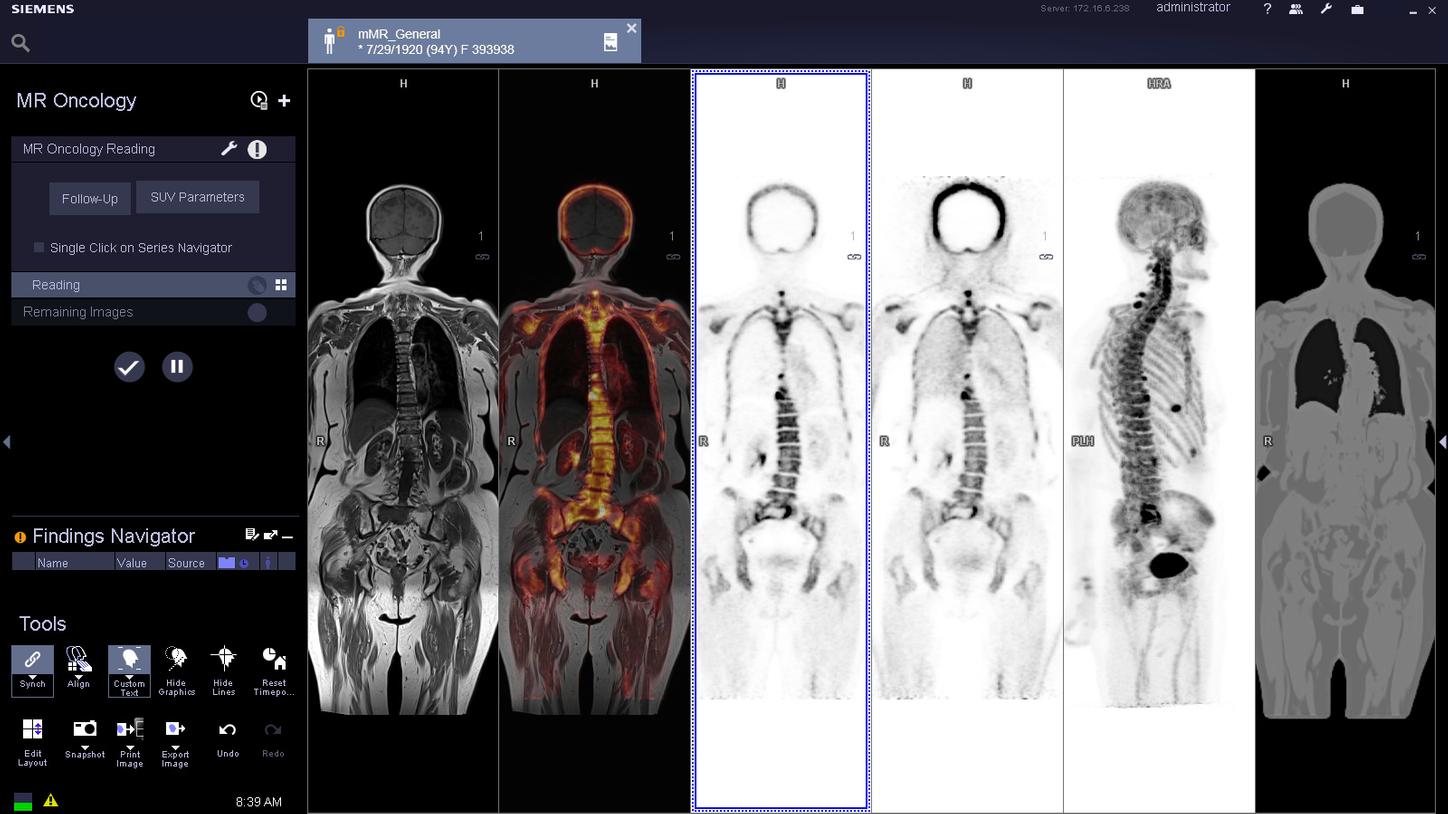Click the Export Image tool
Screen dimensions: 1448x814
pyautogui.click(x=174, y=730)
